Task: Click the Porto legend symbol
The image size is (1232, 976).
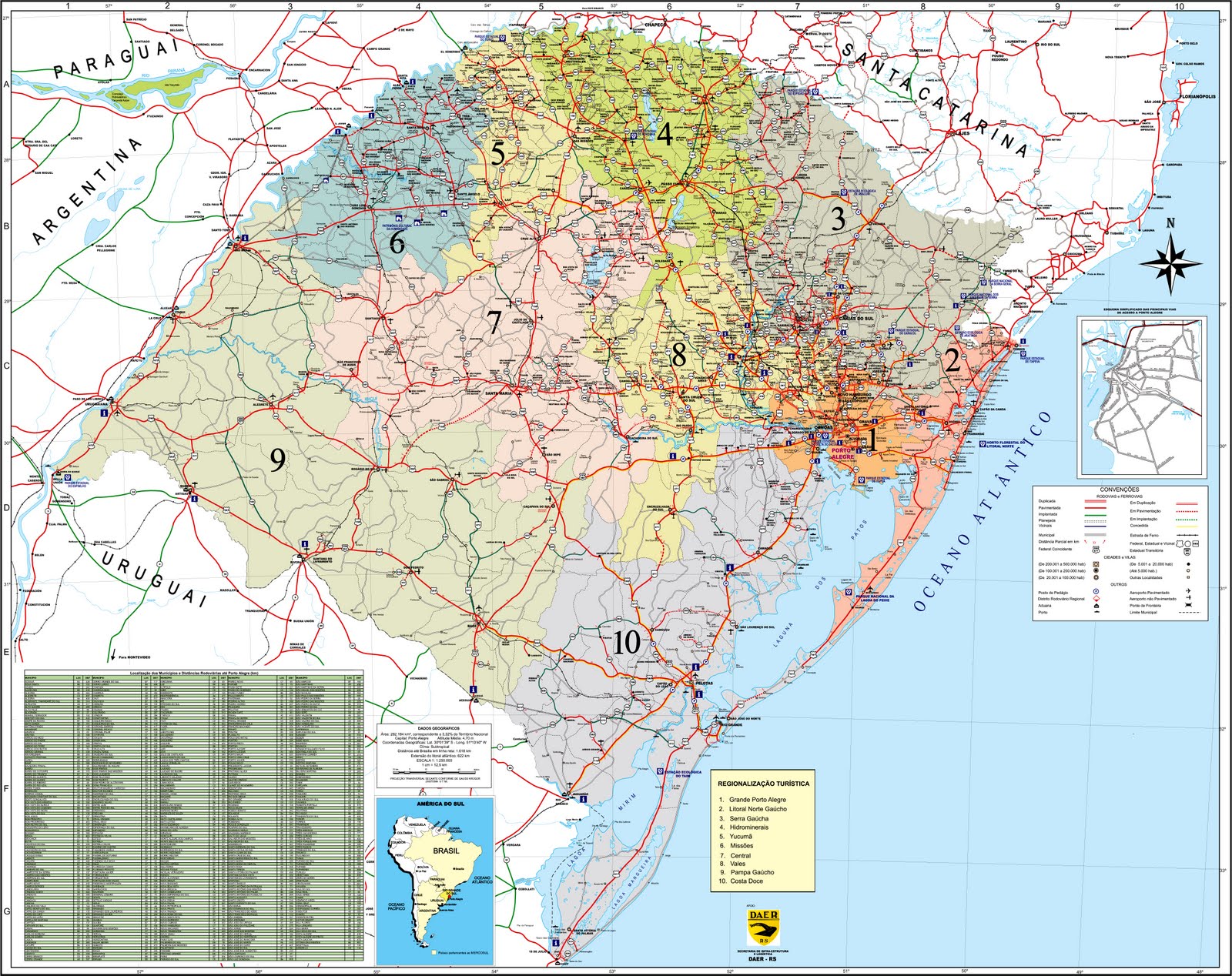Action: click(1096, 612)
